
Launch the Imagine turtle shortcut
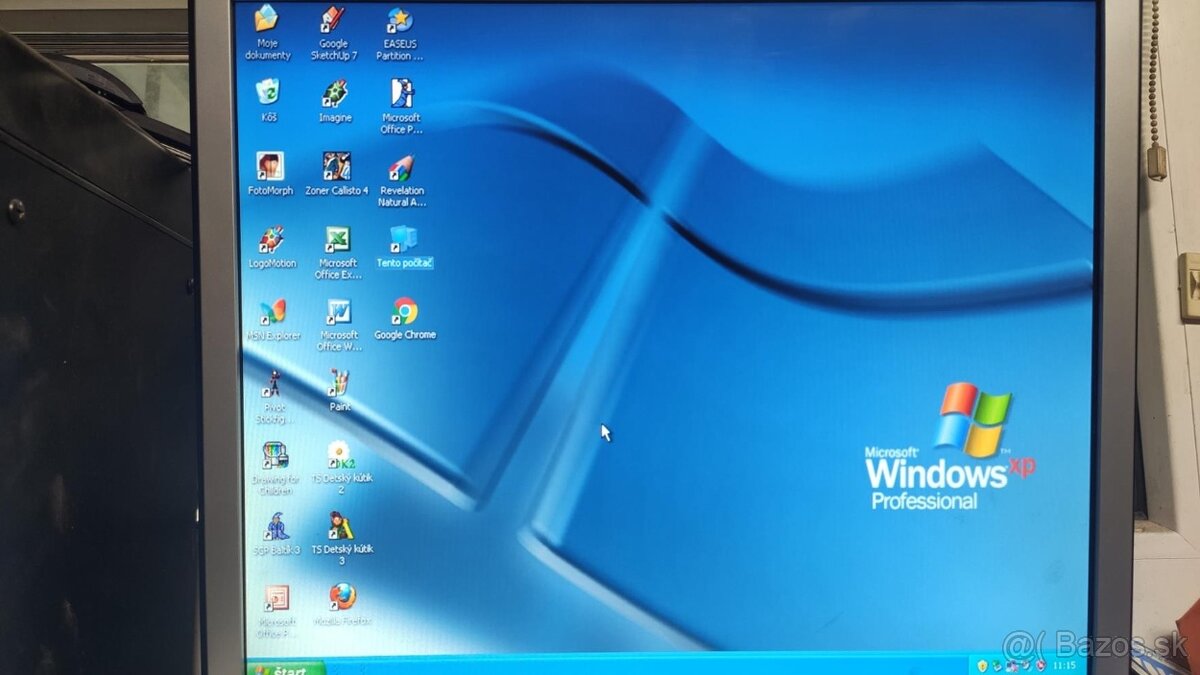[335, 94]
